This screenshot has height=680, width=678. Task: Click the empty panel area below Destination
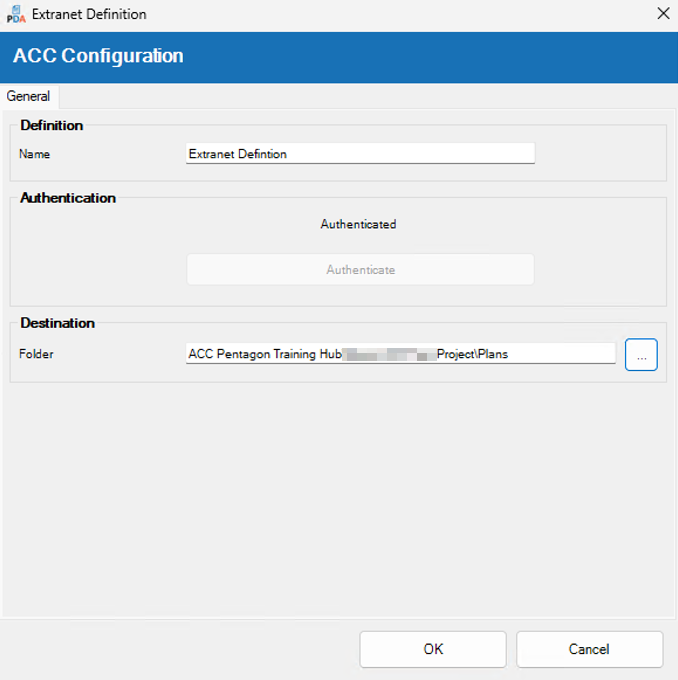pyautogui.click(x=338, y=500)
